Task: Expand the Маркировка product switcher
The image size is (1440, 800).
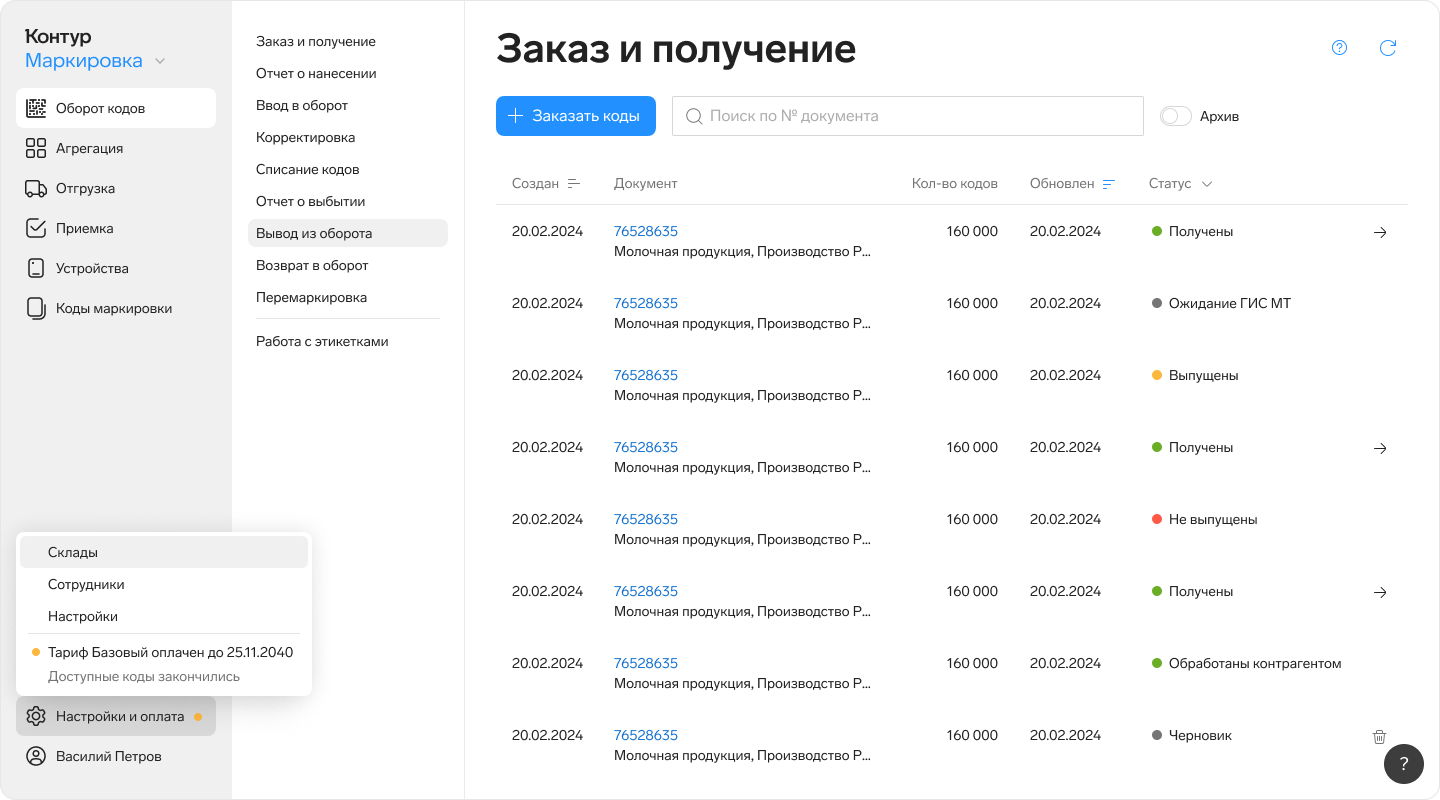Action: click(x=96, y=61)
